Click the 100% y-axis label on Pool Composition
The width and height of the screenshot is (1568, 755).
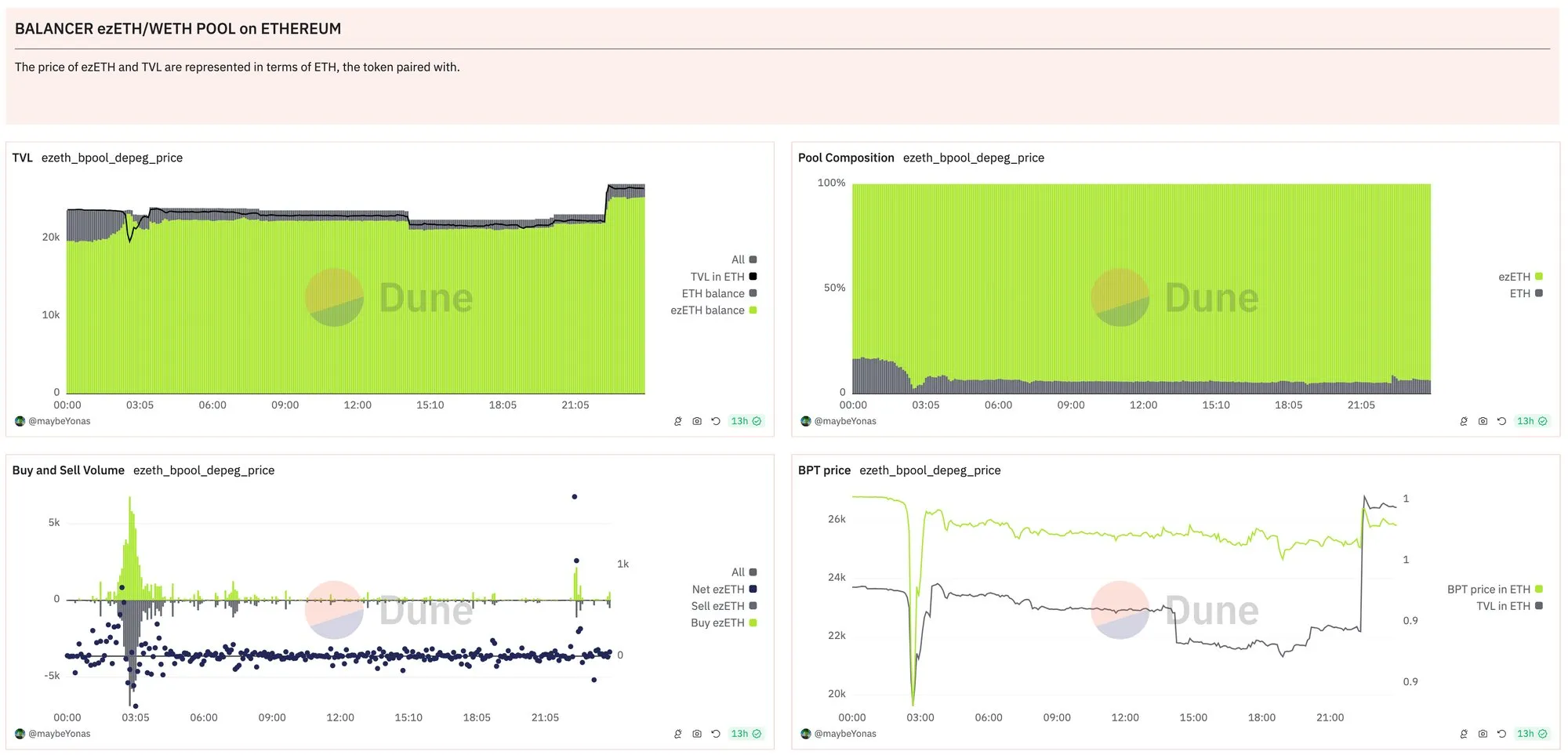click(832, 183)
